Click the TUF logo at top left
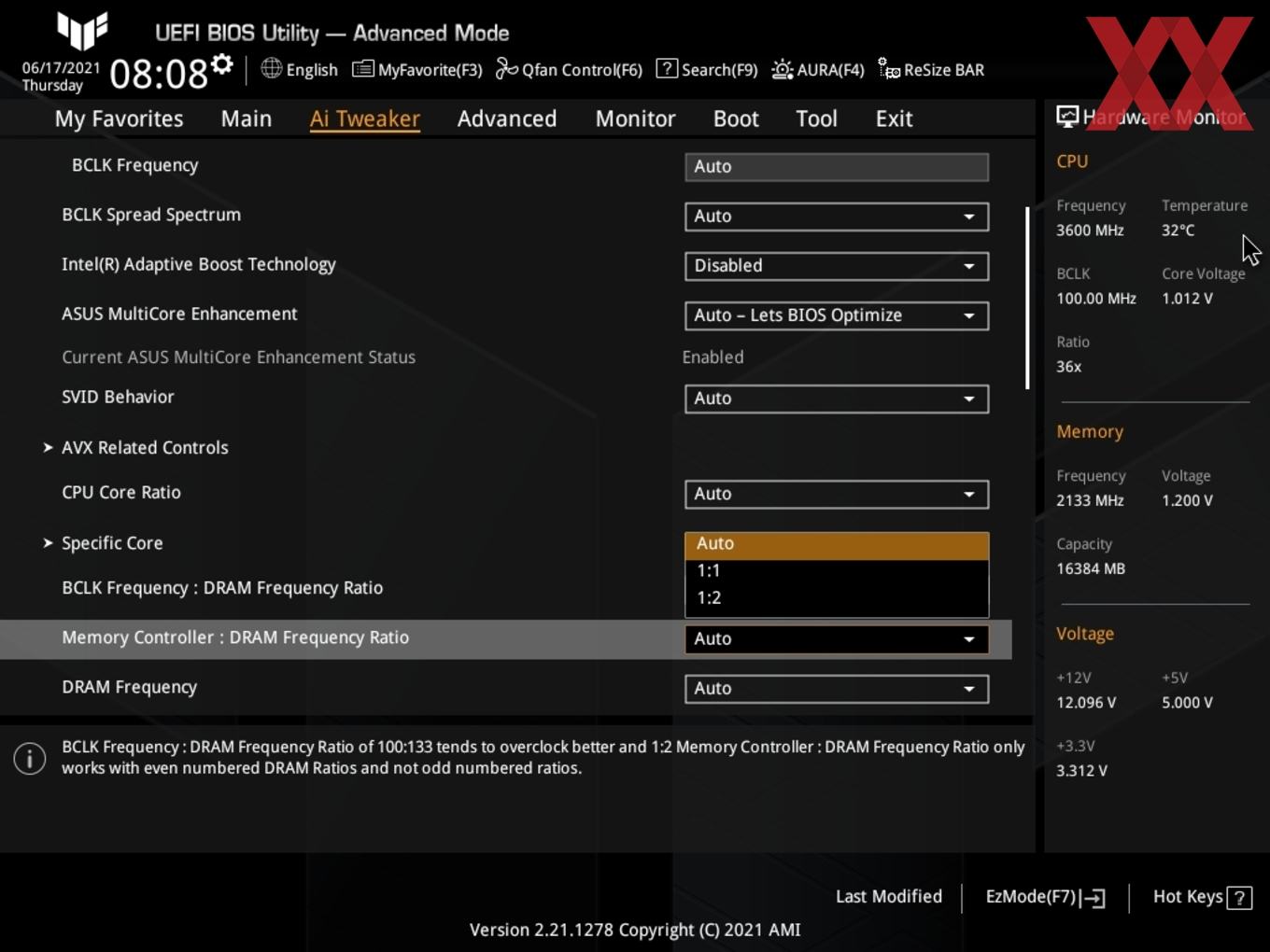 click(82, 31)
